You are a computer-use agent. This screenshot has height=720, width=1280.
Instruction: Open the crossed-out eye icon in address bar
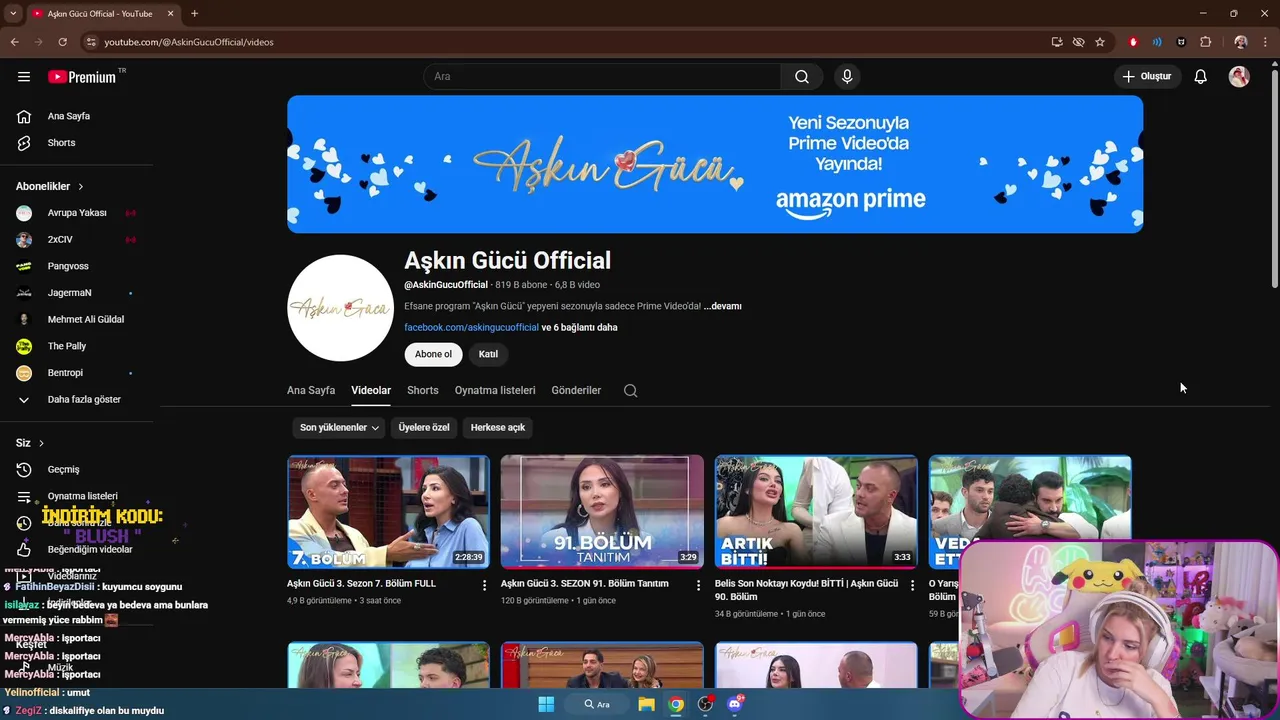1078,42
